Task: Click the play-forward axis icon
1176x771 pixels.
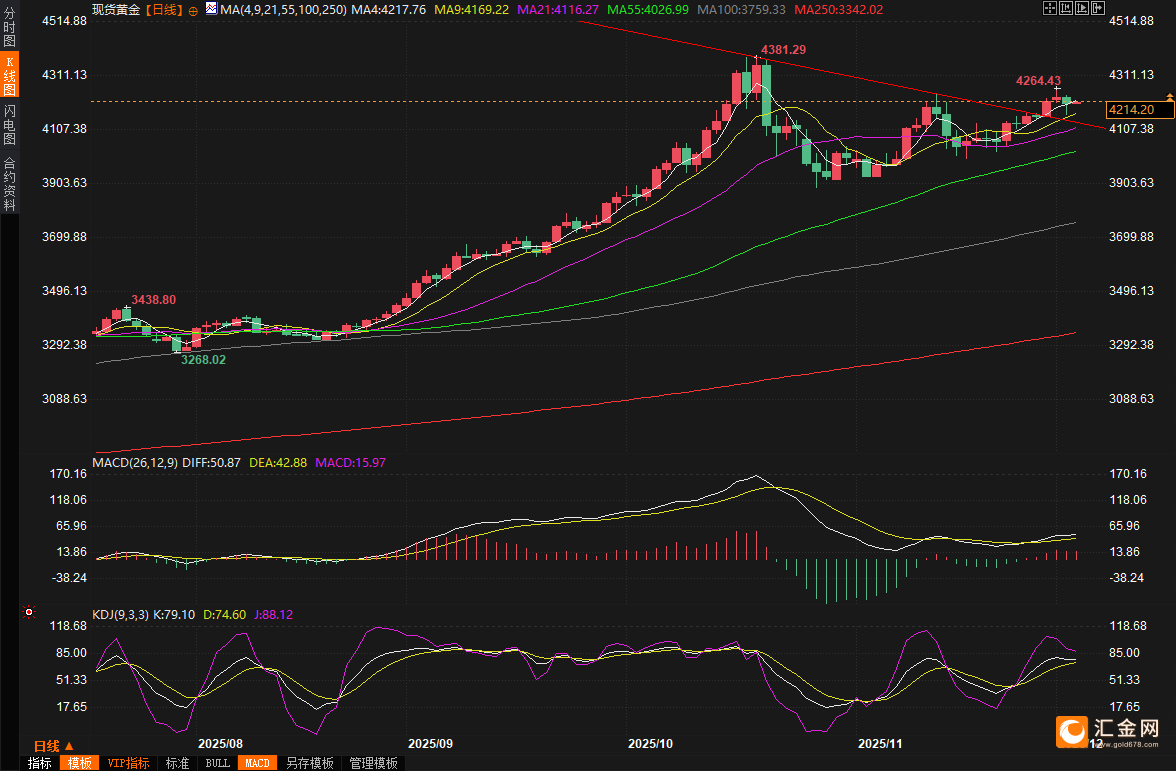Action: [x=1082, y=8]
